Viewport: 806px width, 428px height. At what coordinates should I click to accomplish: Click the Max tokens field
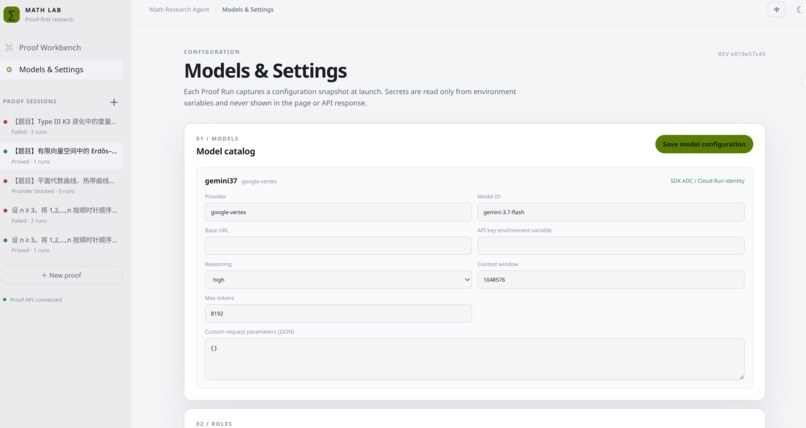point(338,313)
